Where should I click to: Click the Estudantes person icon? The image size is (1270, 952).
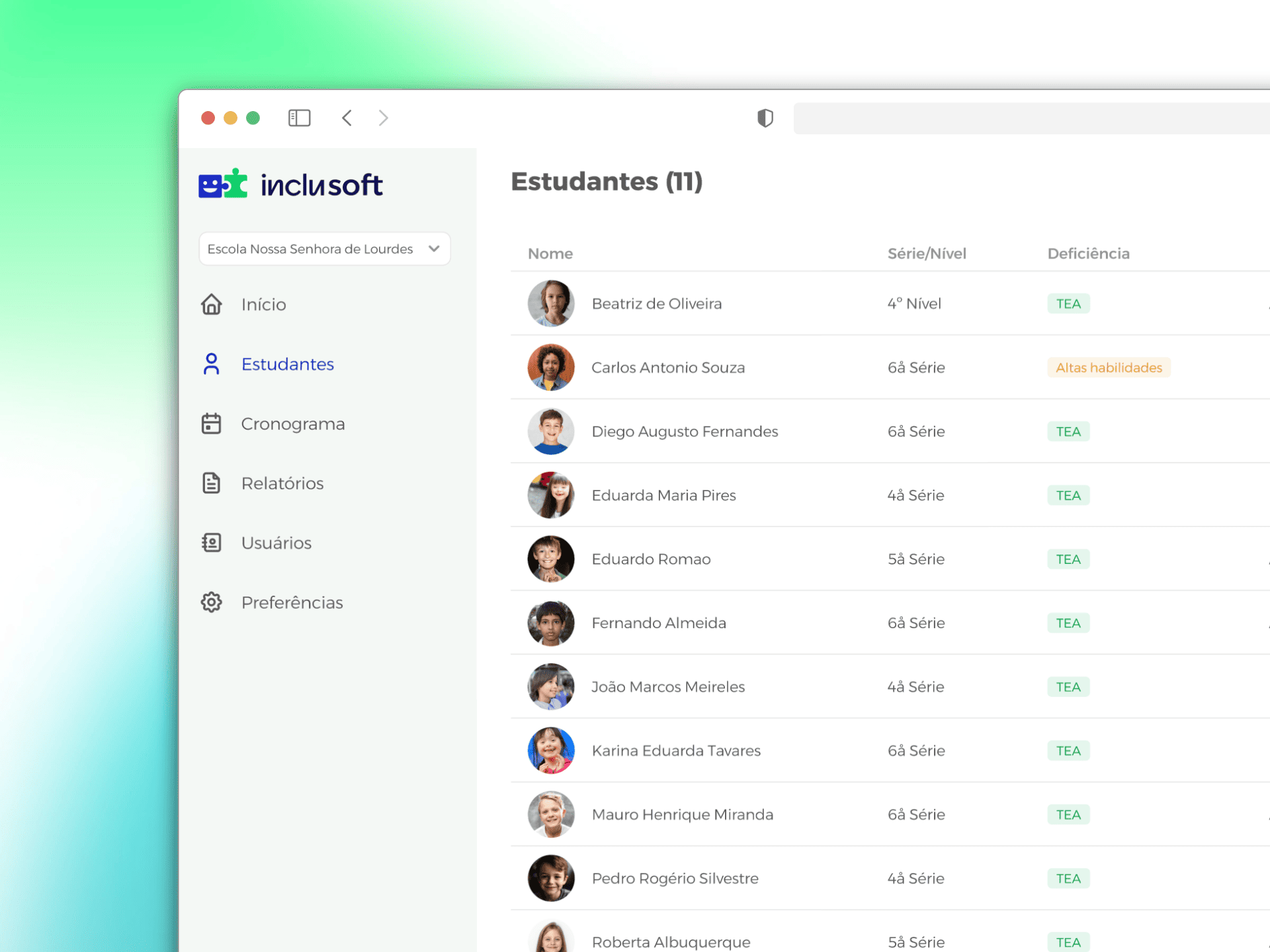coord(211,364)
